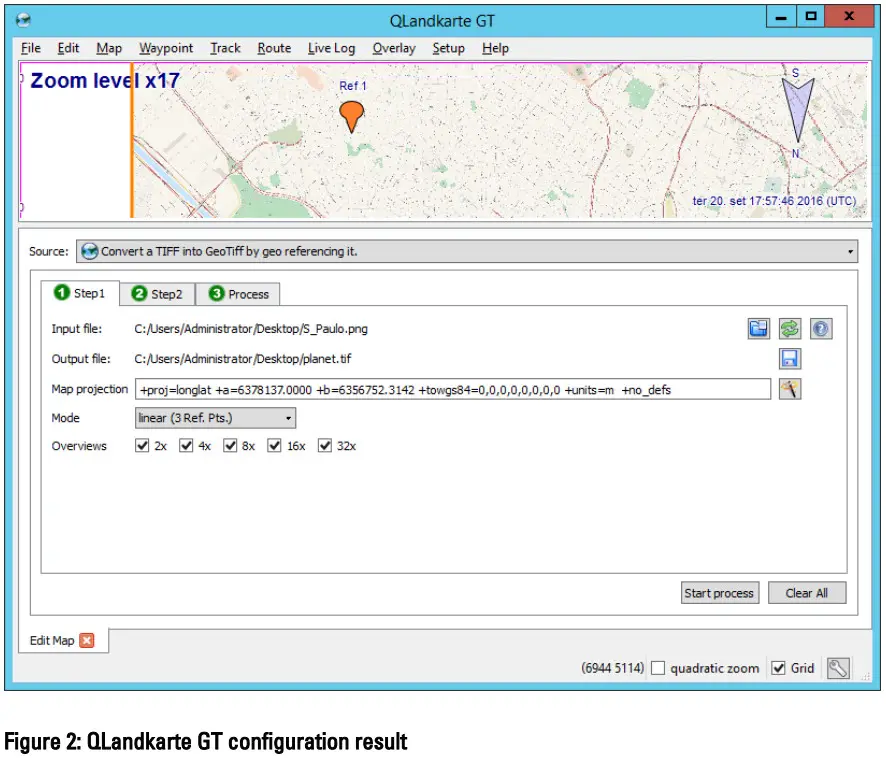This screenshot has height=758, width=886.
Task: Expand the Source conversion type dropdown
Action: point(466,252)
